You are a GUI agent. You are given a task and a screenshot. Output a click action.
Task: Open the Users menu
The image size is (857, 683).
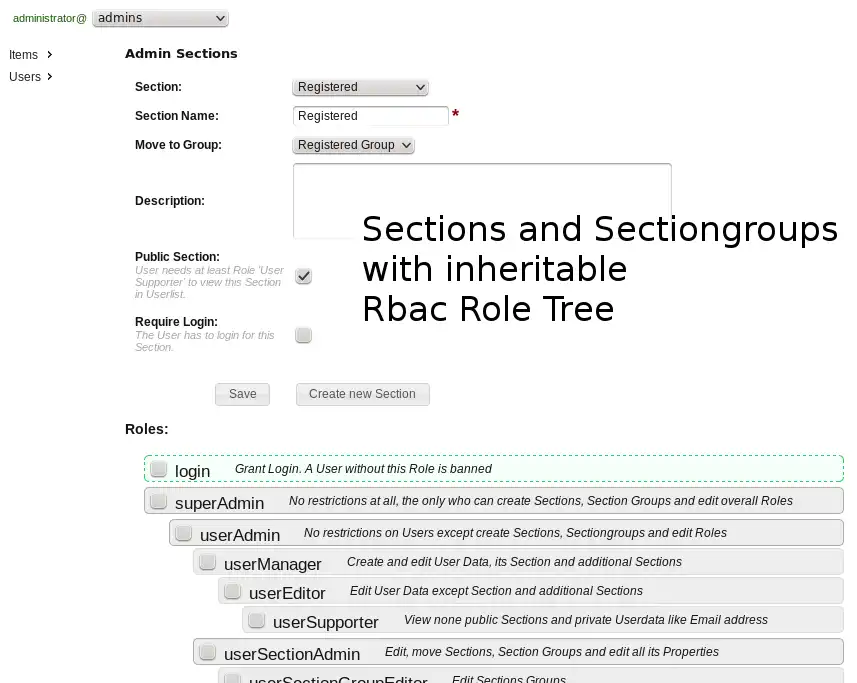[25, 77]
